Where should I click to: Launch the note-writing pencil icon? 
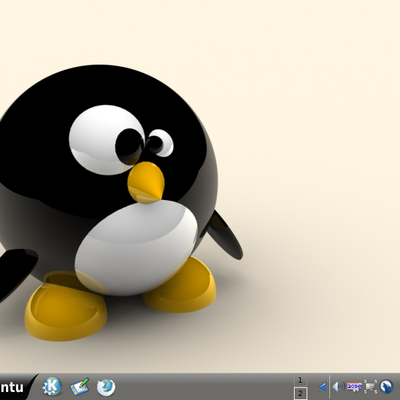click(80, 387)
